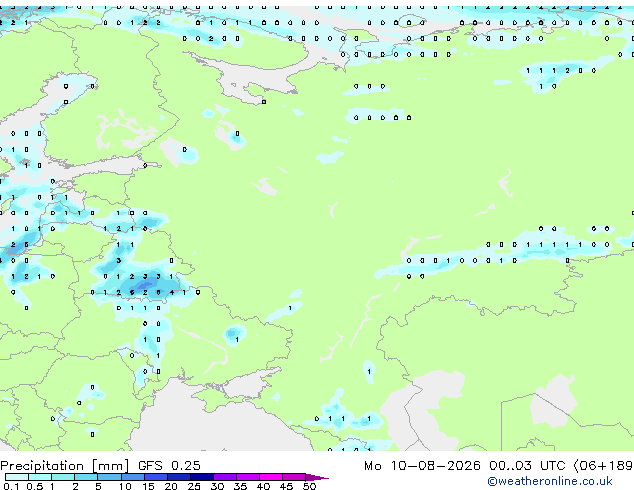Click the over-50 arrow tip of the legend
The width and height of the screenshot is (634, 490).
tap(317, 477)
